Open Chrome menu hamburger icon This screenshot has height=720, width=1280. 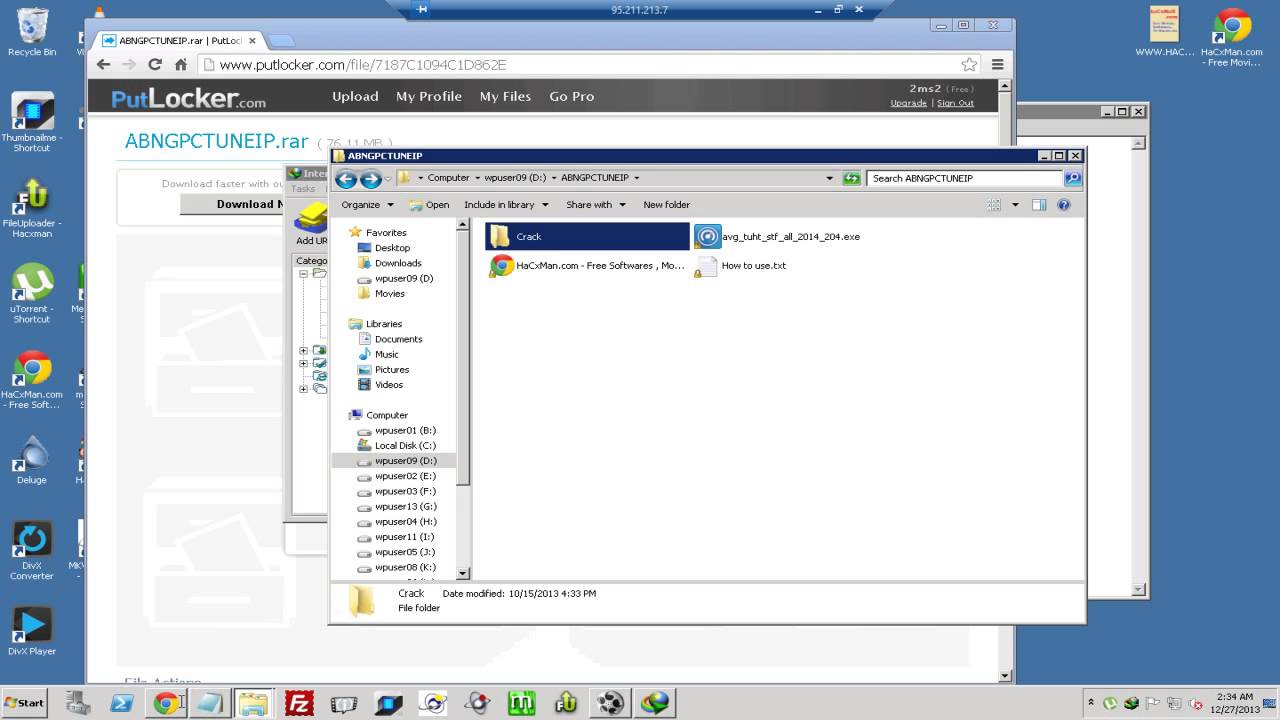[x=997, y=64]
